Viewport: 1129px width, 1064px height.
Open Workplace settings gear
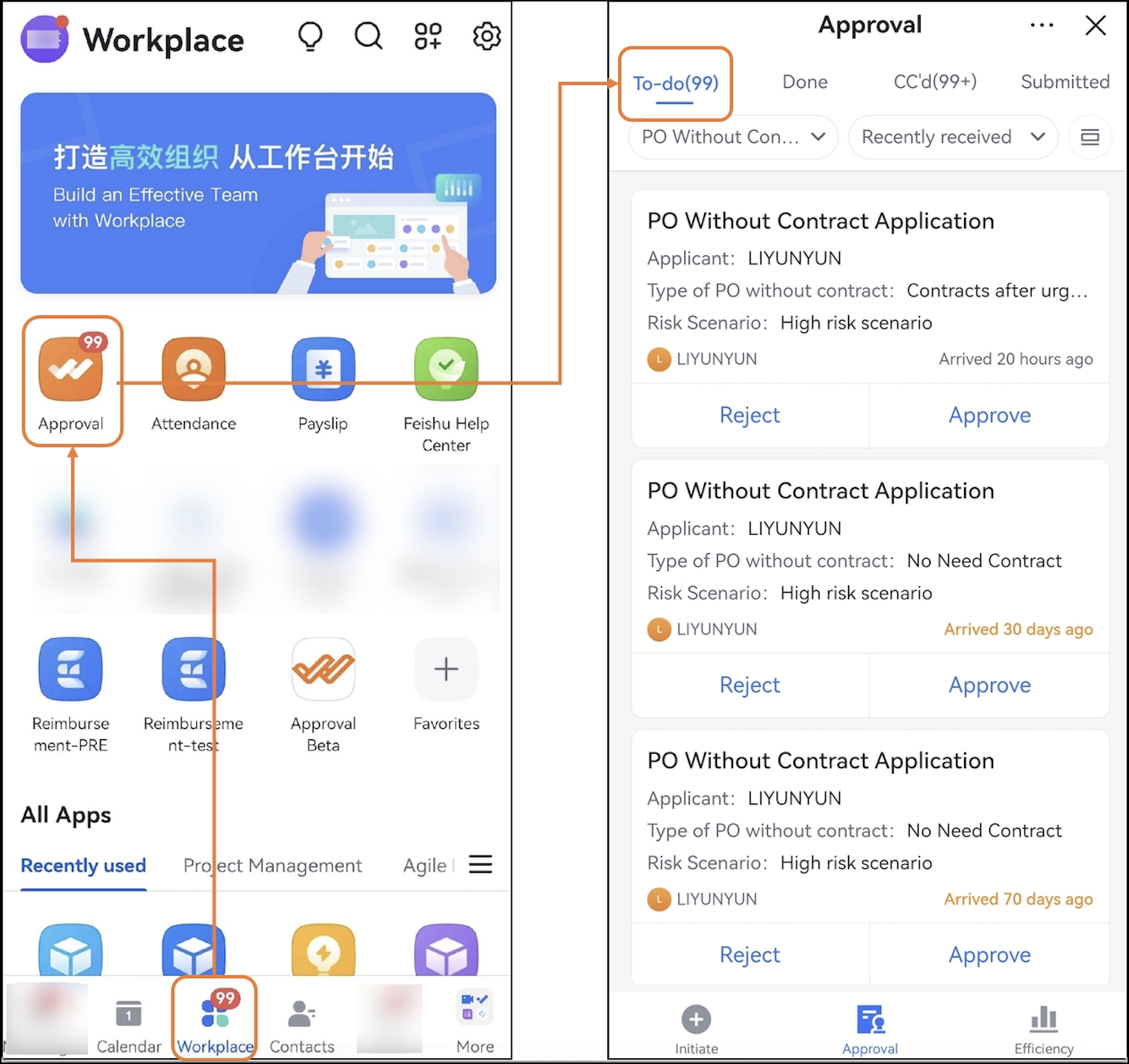(x=487, y=36)
